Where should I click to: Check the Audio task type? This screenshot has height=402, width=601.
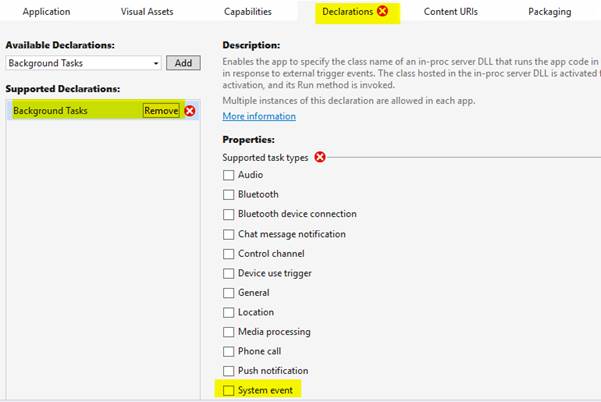tap(229, 175)
